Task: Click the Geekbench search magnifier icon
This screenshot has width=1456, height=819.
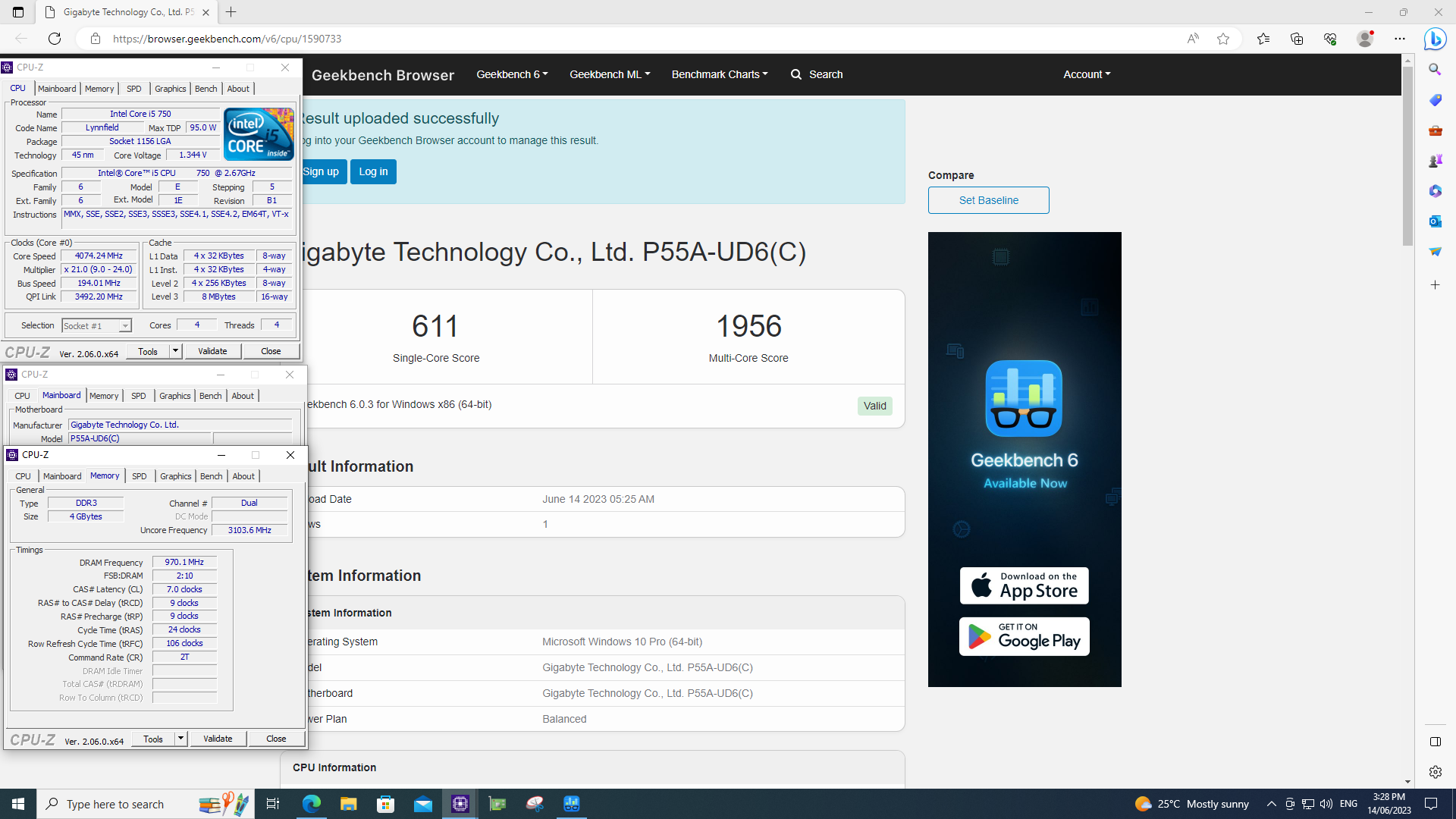Action: tap(796, 74)
